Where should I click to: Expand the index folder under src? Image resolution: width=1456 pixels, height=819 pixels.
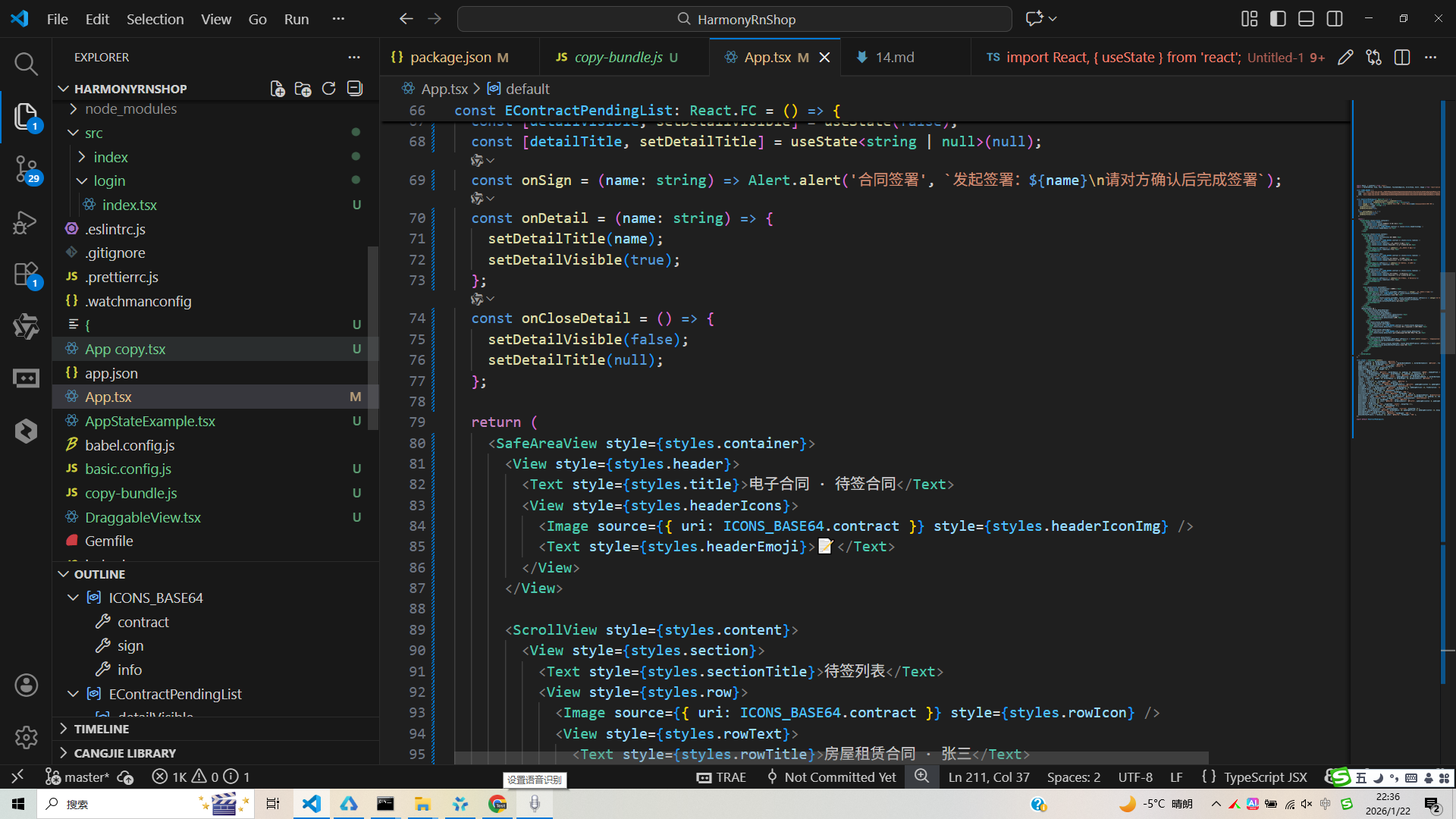[x=82, y=157]
